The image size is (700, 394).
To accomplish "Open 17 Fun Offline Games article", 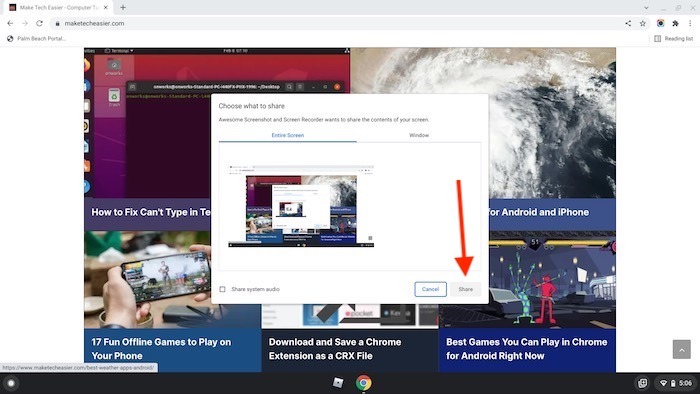I will (161, 349).
